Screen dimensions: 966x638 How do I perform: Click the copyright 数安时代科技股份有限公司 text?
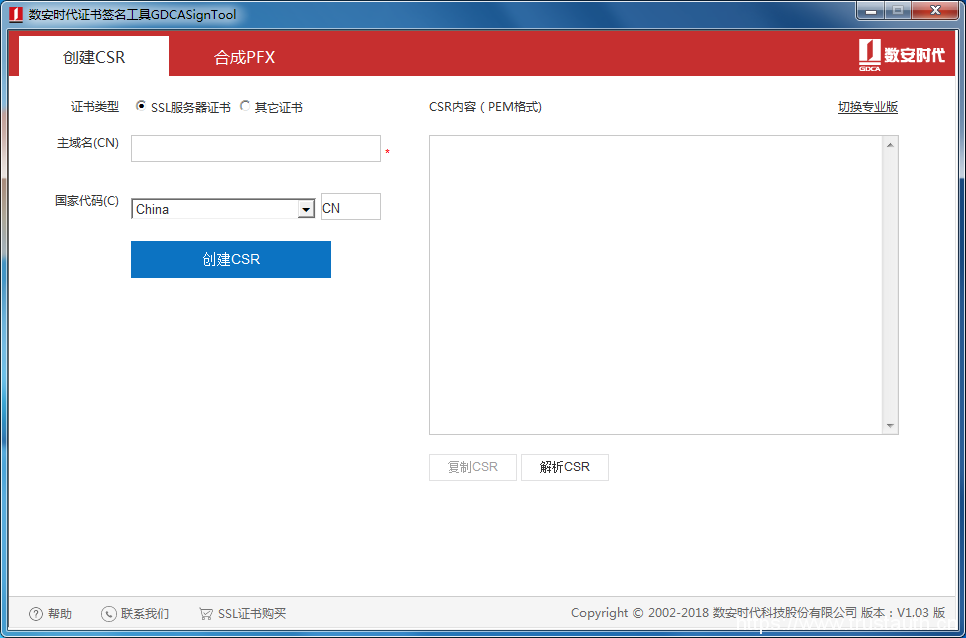pyautogui.click(x=784, y=613)
